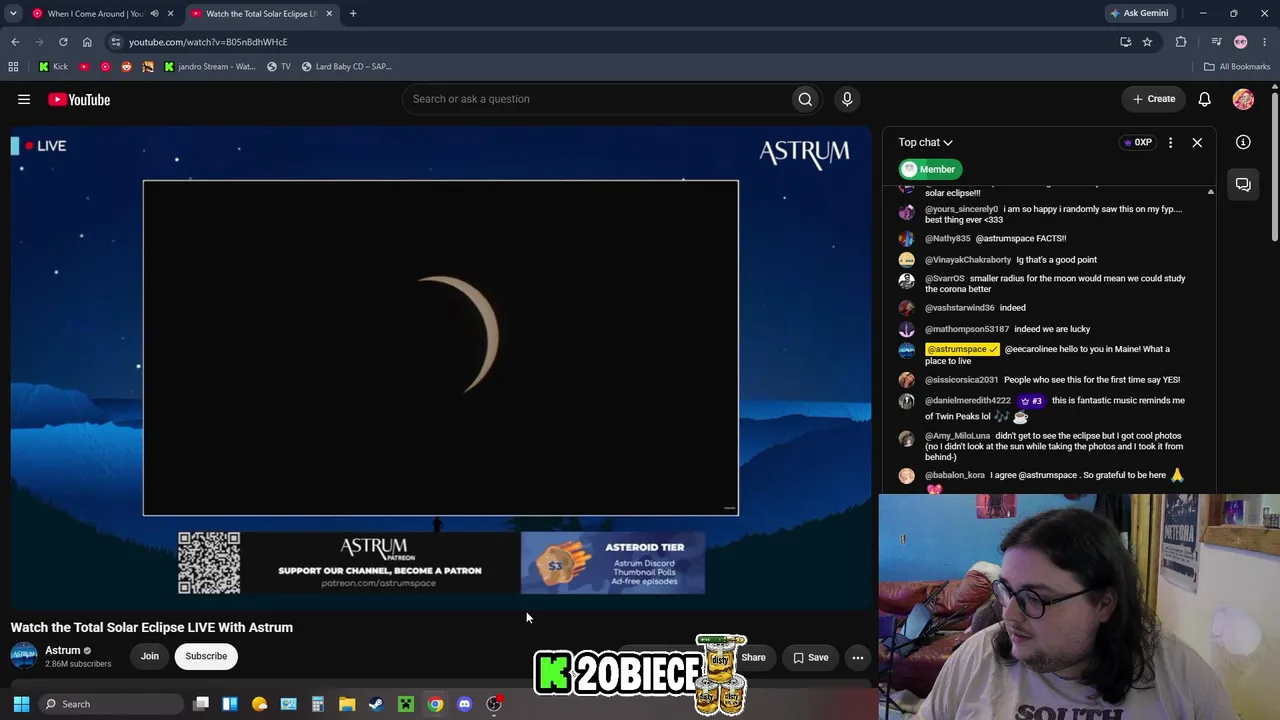The width and height of the screenshot is (1280, 720).
Task: Subscribe to the Astrum channel
Action: pos(206,656)
